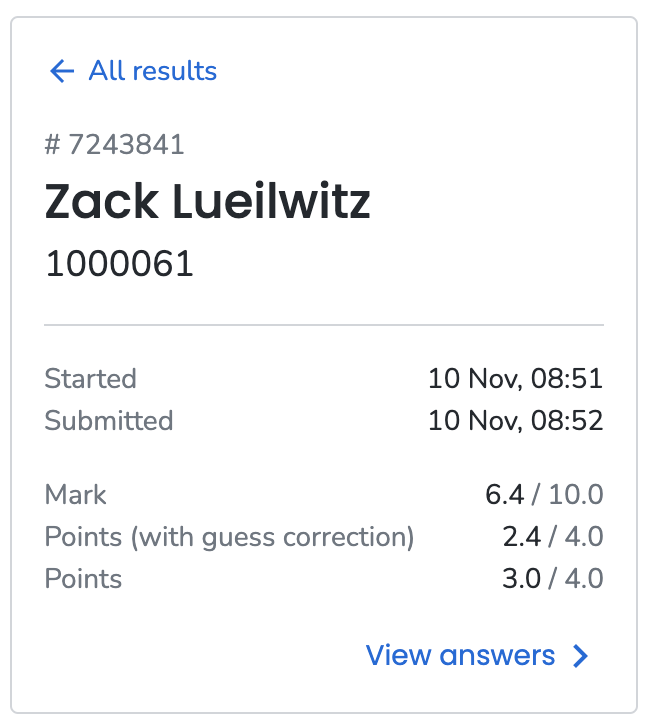Click the Started label
The height and width of the screenshot is (726, 650).
[x=91, y=379]
